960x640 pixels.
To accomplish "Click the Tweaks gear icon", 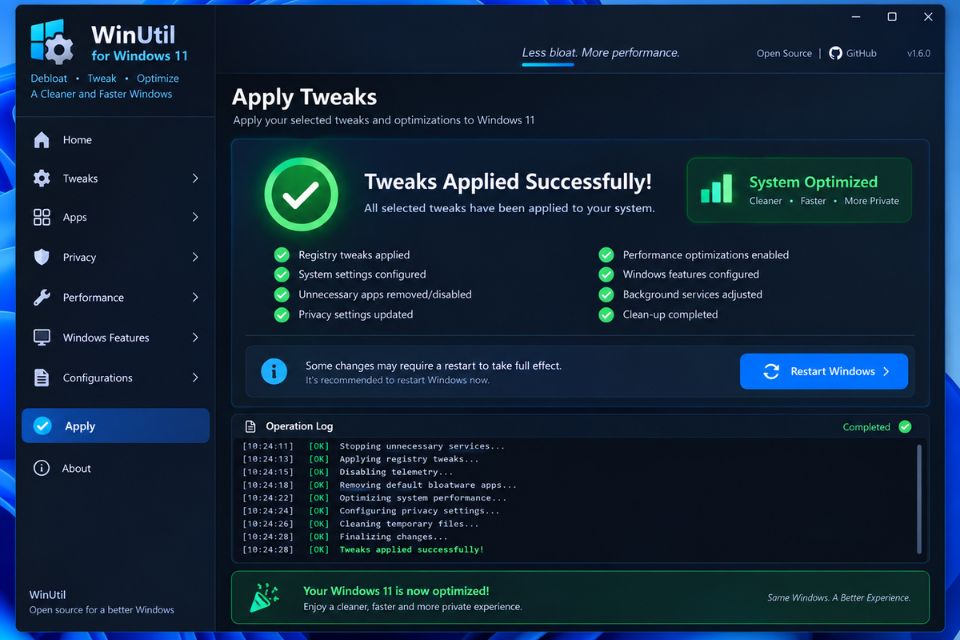I will click(42, 178).
